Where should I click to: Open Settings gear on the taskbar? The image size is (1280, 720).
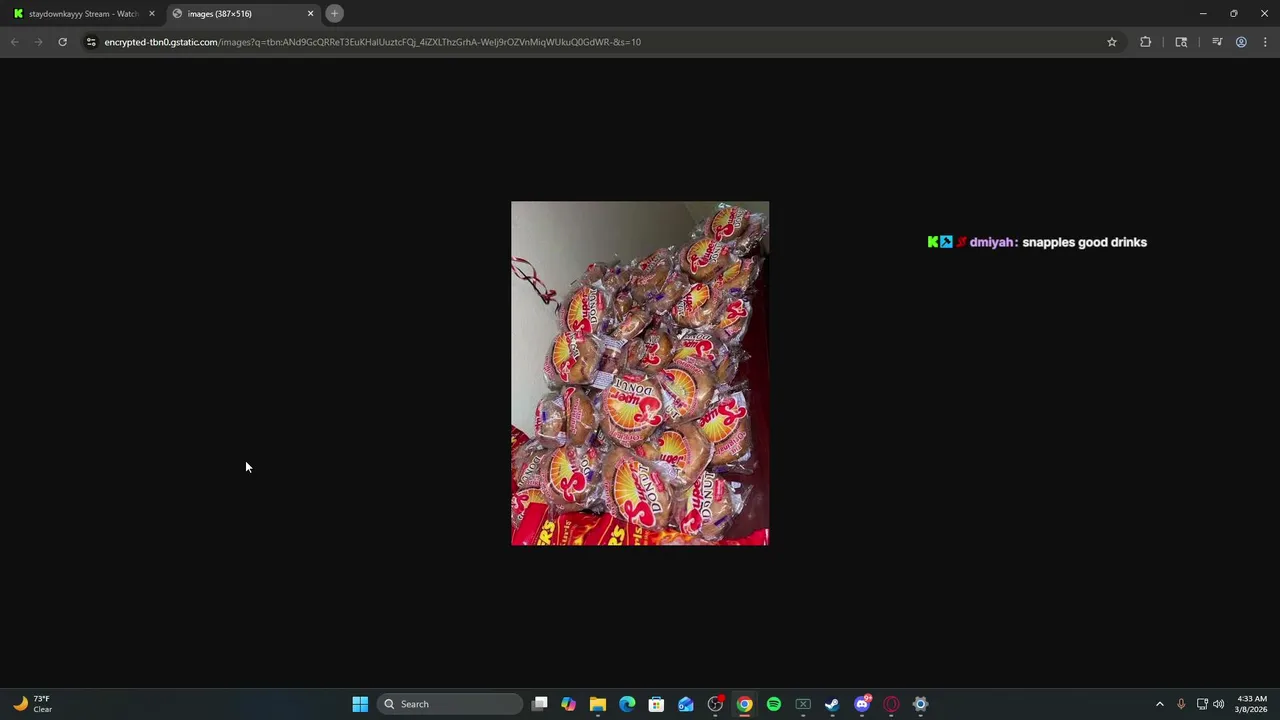coord(920,704)
